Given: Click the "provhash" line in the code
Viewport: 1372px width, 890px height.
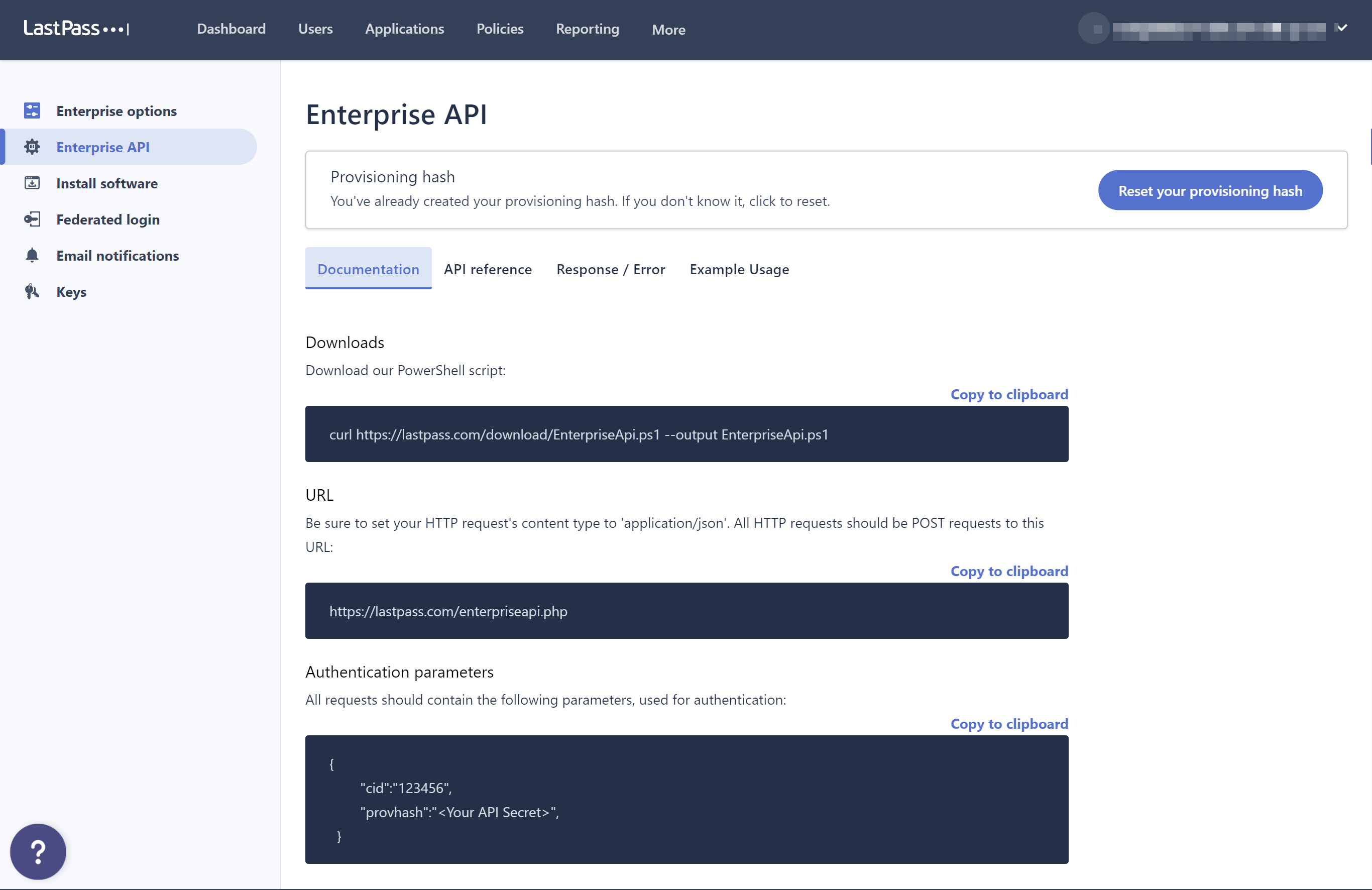Looking at the screenshot, I should coord(460,812).
